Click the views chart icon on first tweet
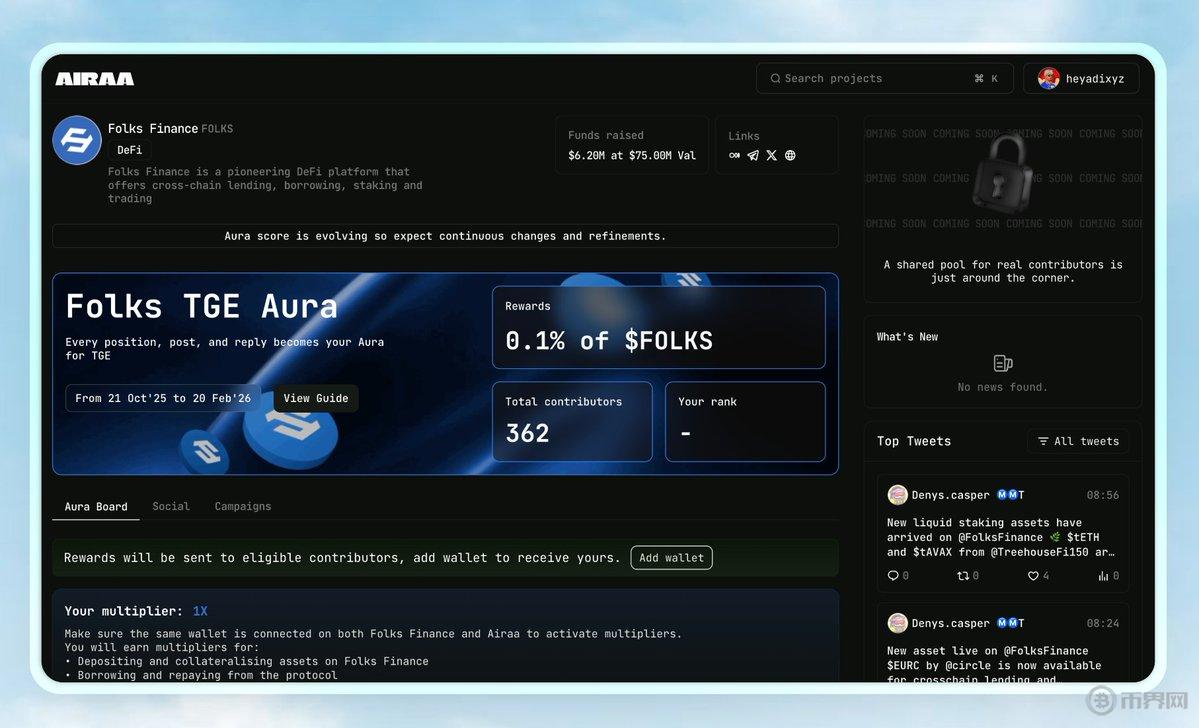The width and height of the screenshot is (1199, 728). [1103, 576]
